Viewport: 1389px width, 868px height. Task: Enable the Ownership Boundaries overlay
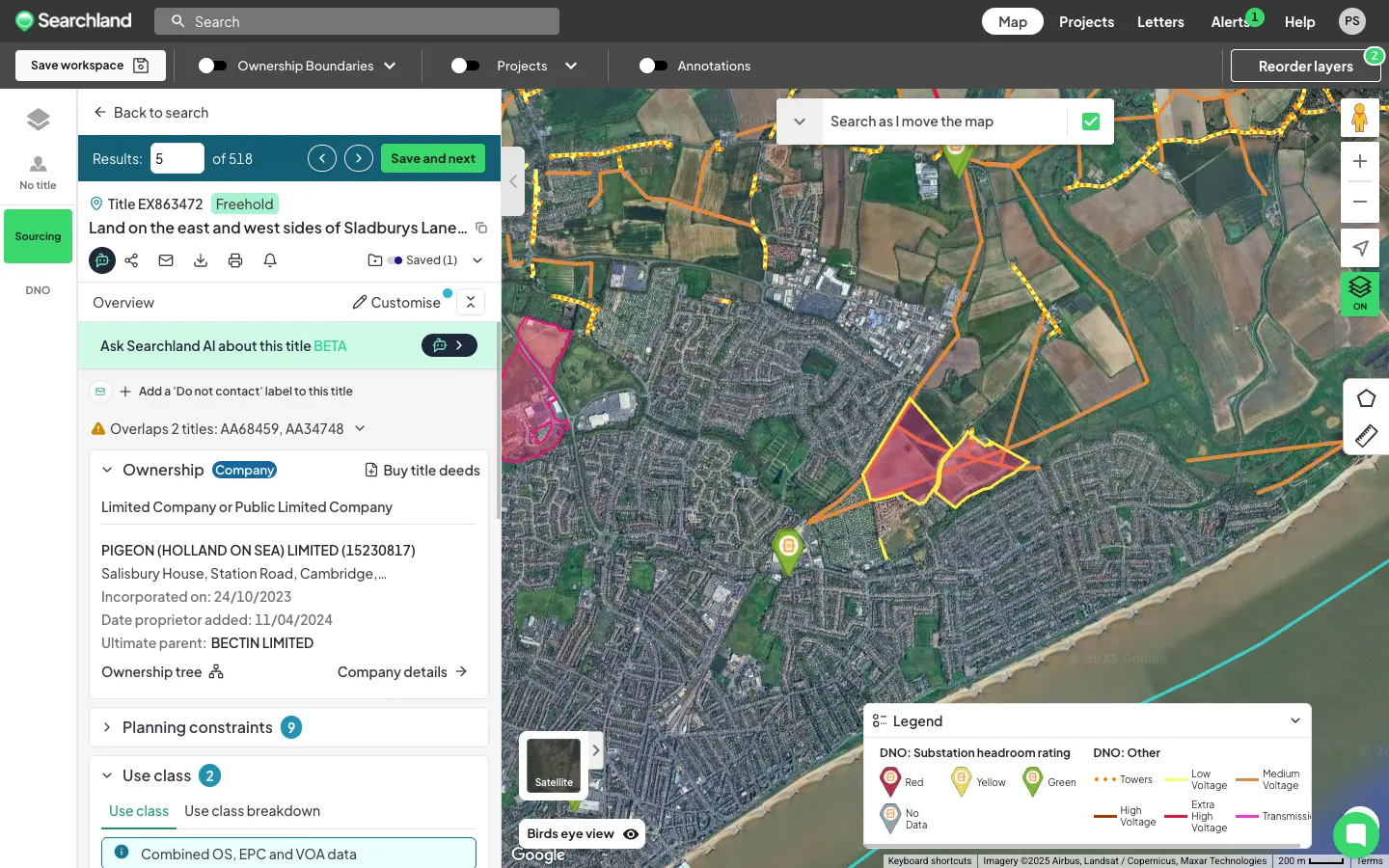click(x=213, y=66)
